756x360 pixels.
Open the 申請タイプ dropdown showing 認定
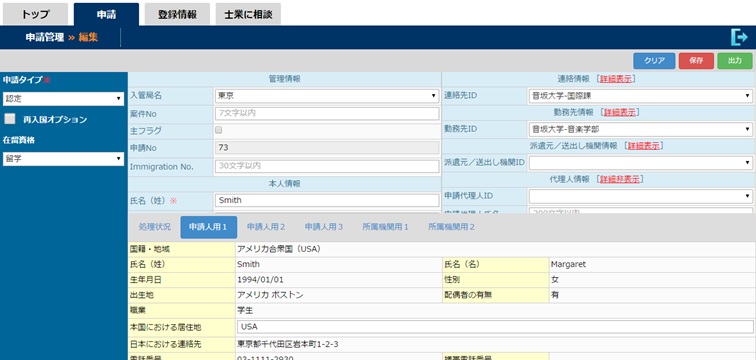(x=63, y=99)
